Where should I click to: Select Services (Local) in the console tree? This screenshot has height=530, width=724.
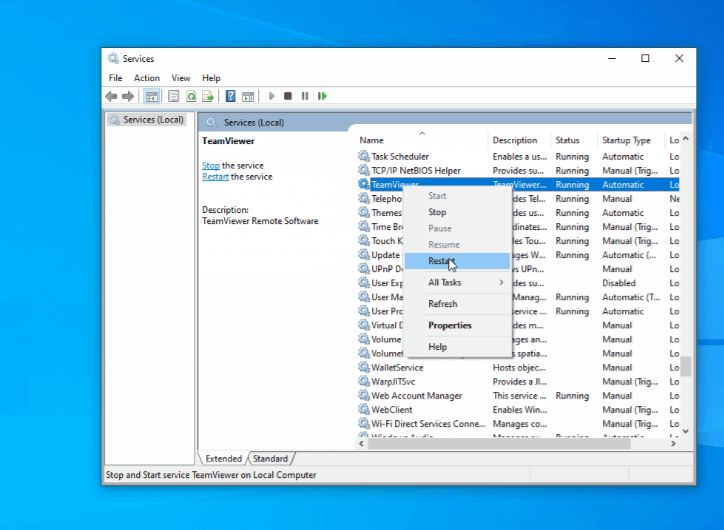(153, 120)
